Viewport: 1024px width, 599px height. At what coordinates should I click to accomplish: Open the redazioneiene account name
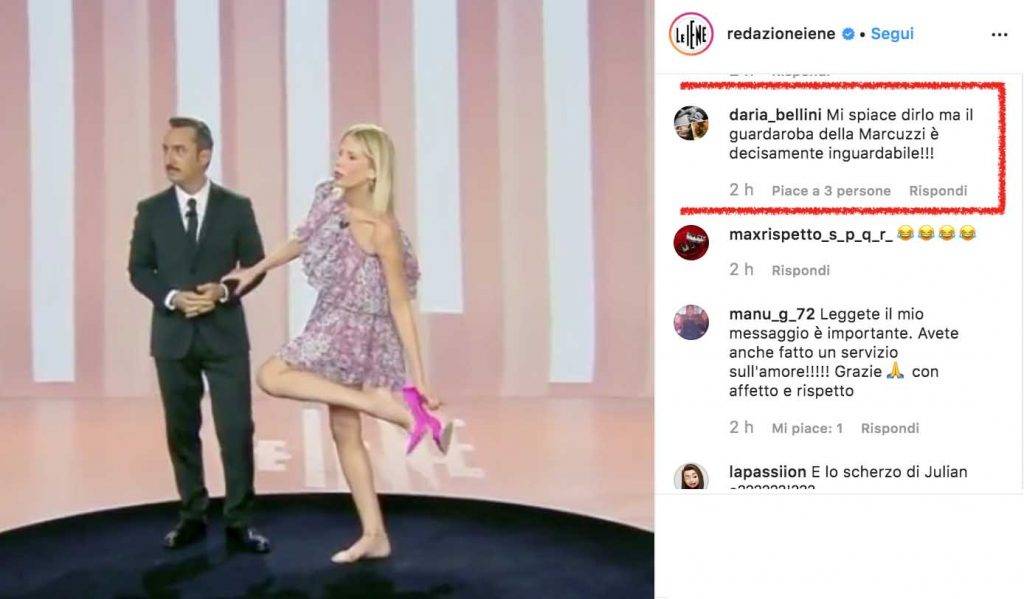tap(781, 34)
